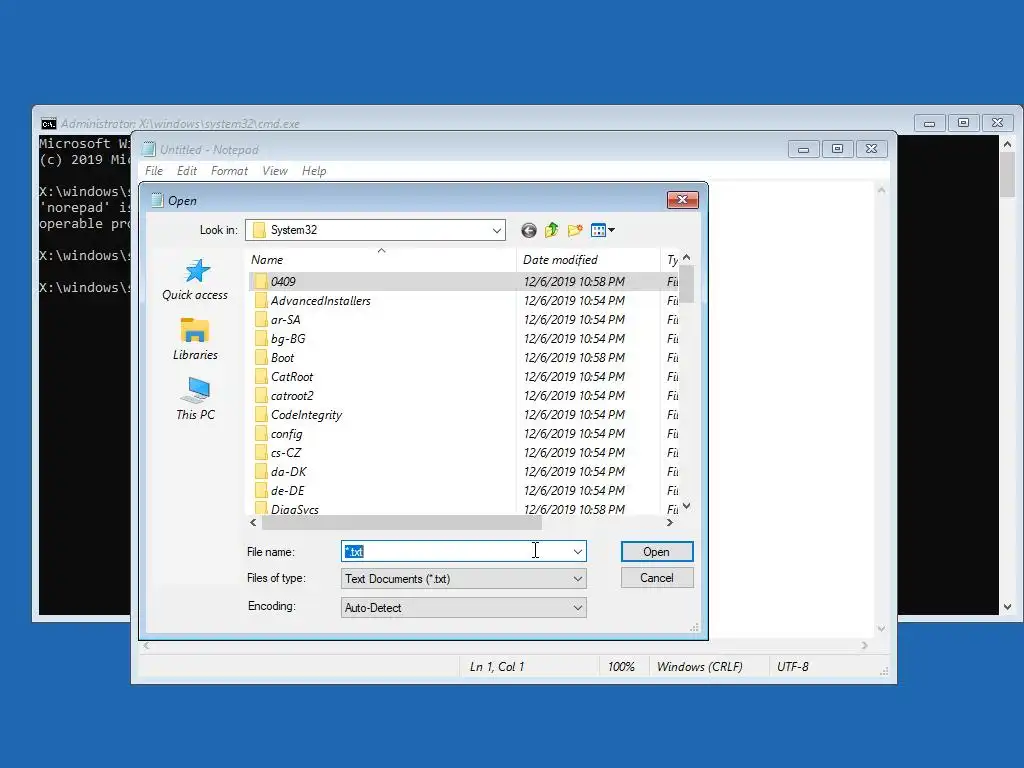Click the cmd.exe title bar icon
The image size is (1024, 768).
coord(48,123)
